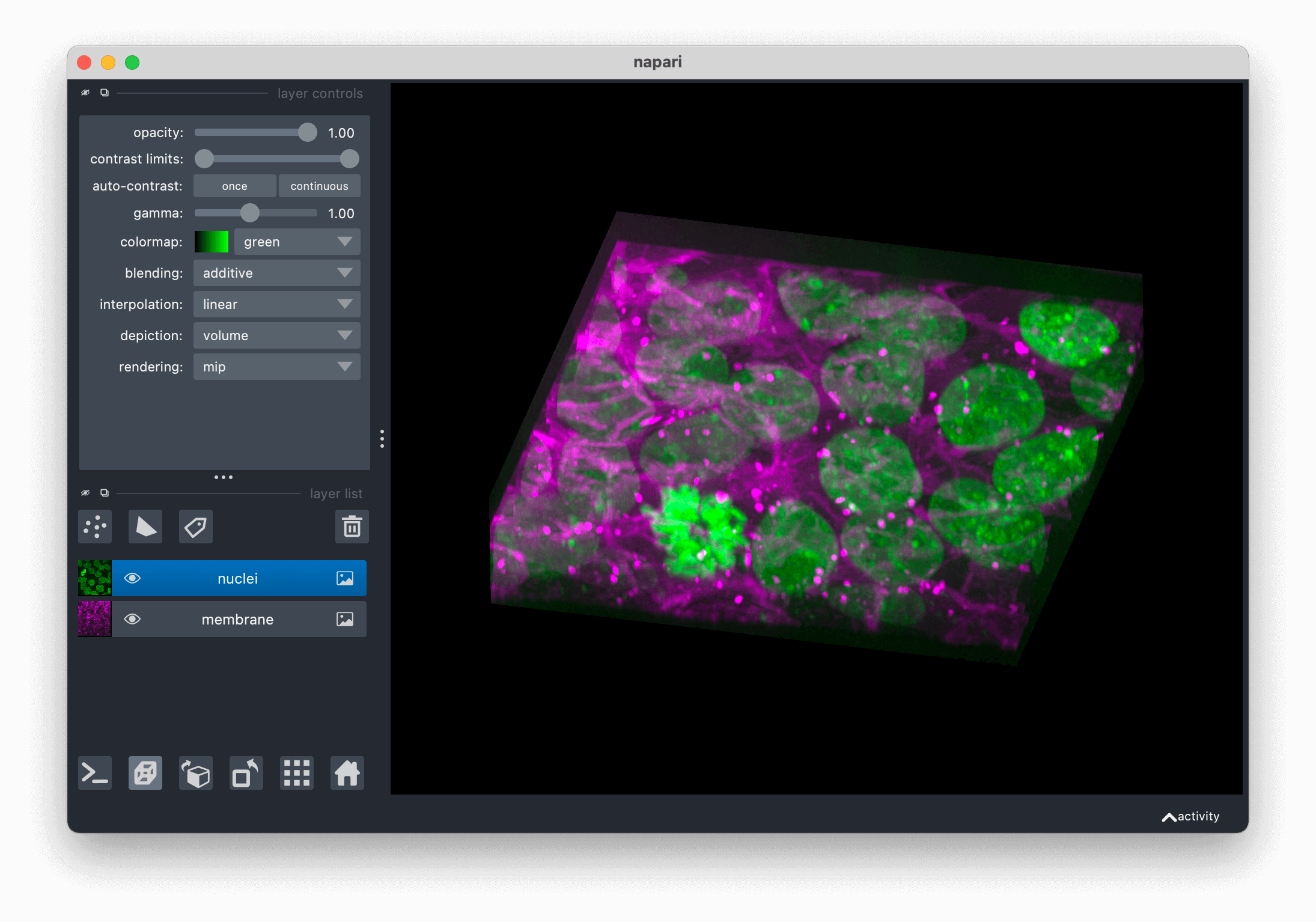This screenshot has height=922, width=1316.
Task: Create a new shapes layer
Action: (x=145, y=527)
